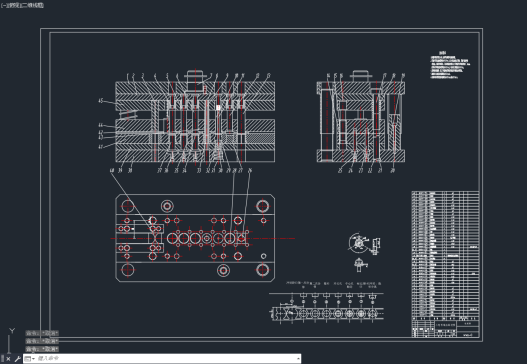
Task: Select balloon number 45 in front section view
Action: click(101, 101)
